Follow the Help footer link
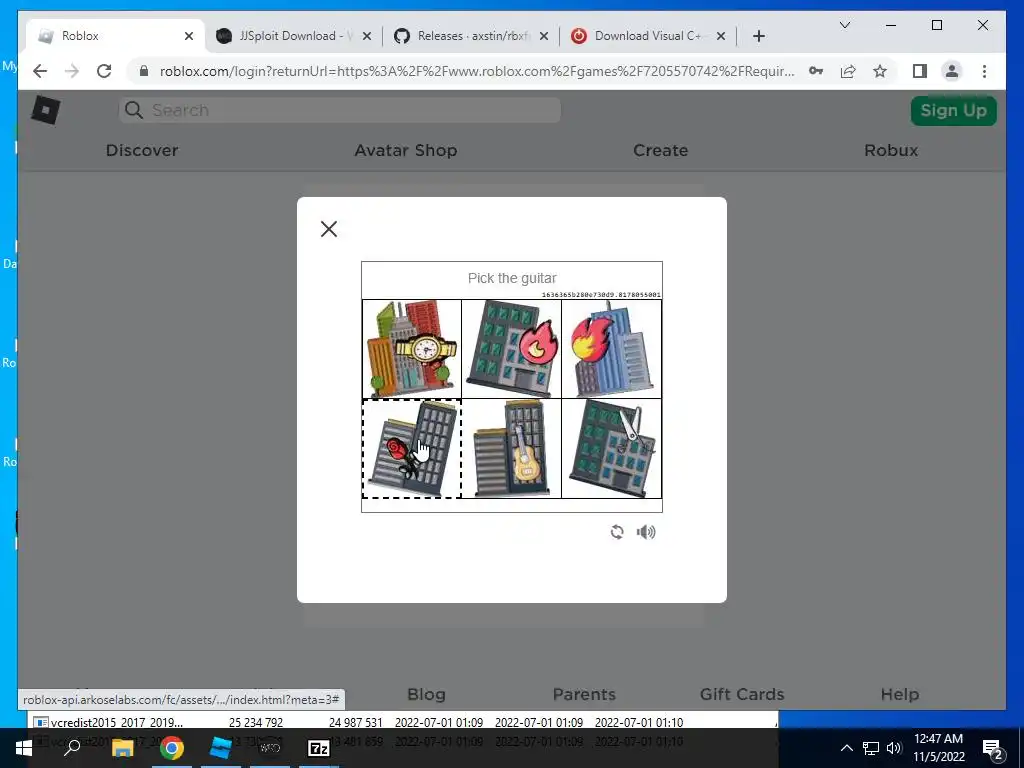The width and height of the screenshot is (1024, 768). point(899,694)
